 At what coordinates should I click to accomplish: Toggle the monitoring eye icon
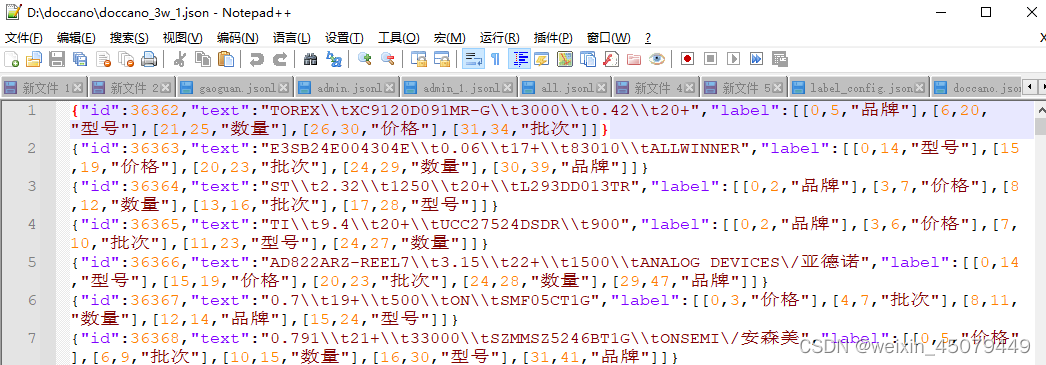click(657, 59)
